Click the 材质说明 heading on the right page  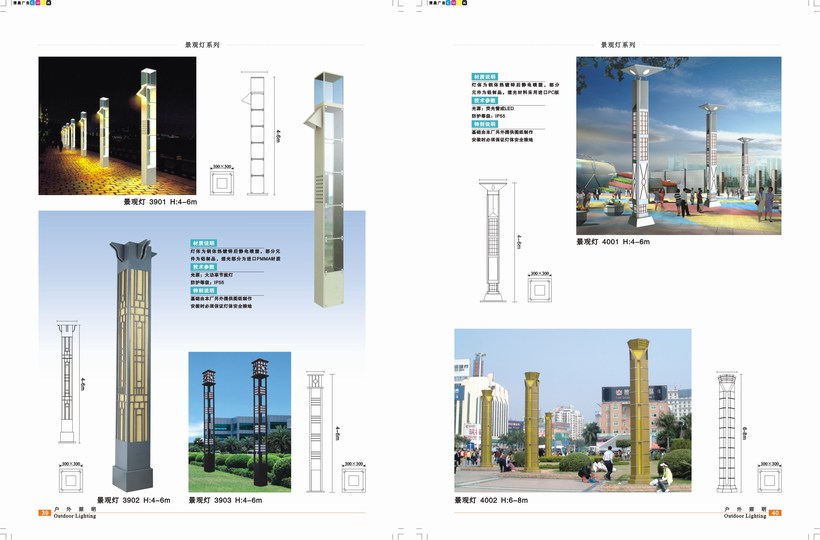pos(485,76)
